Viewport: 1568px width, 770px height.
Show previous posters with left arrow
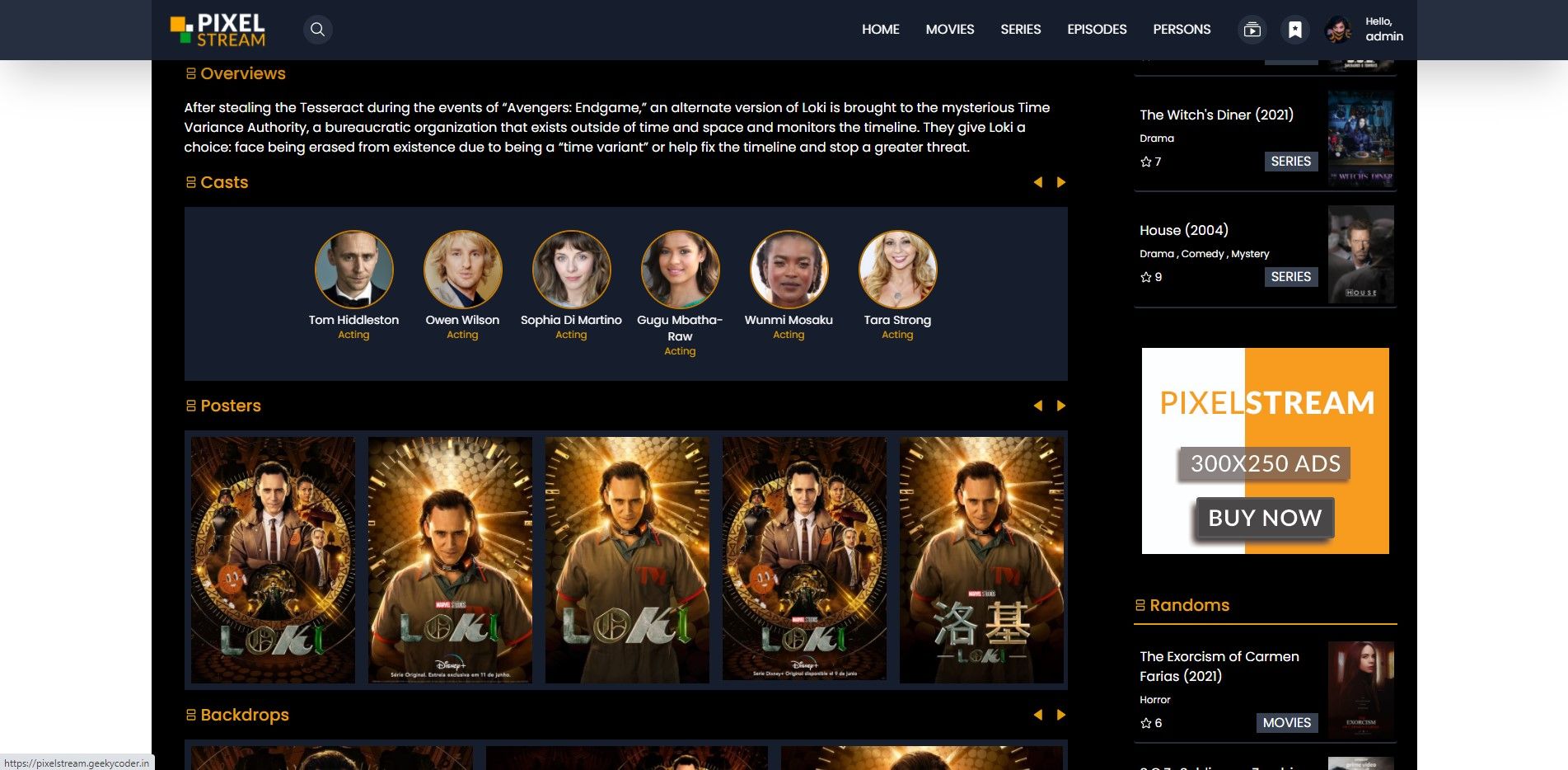[1038, 406]
